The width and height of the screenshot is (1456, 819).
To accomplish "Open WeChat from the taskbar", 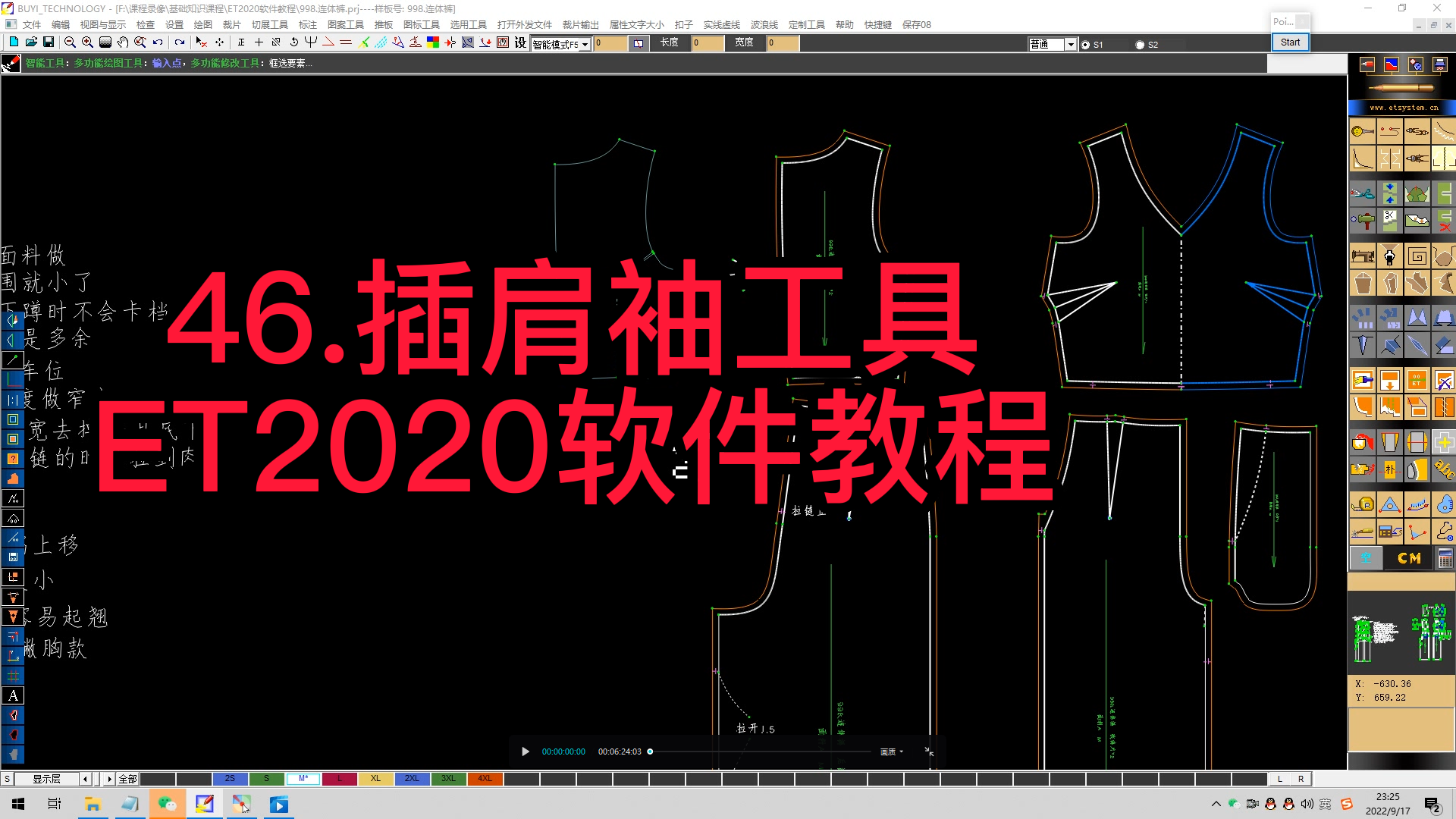I will point(167,804).
